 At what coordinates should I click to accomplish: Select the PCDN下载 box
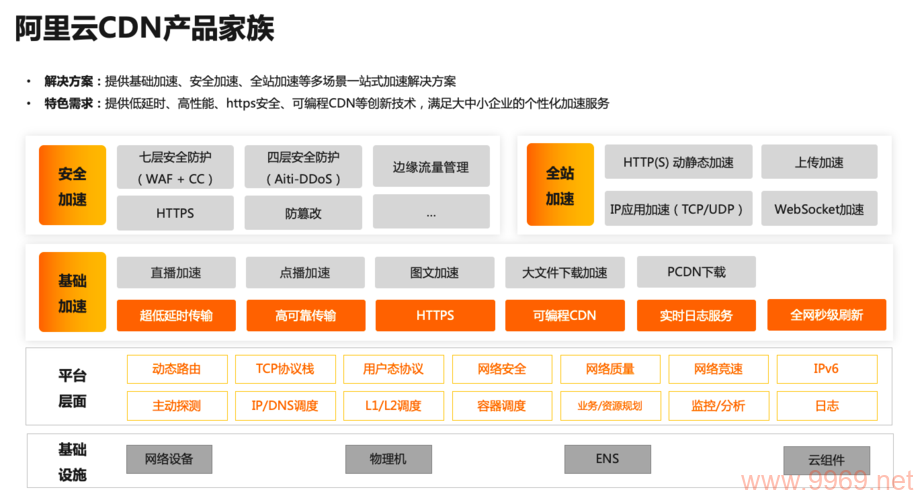[696, 272]
